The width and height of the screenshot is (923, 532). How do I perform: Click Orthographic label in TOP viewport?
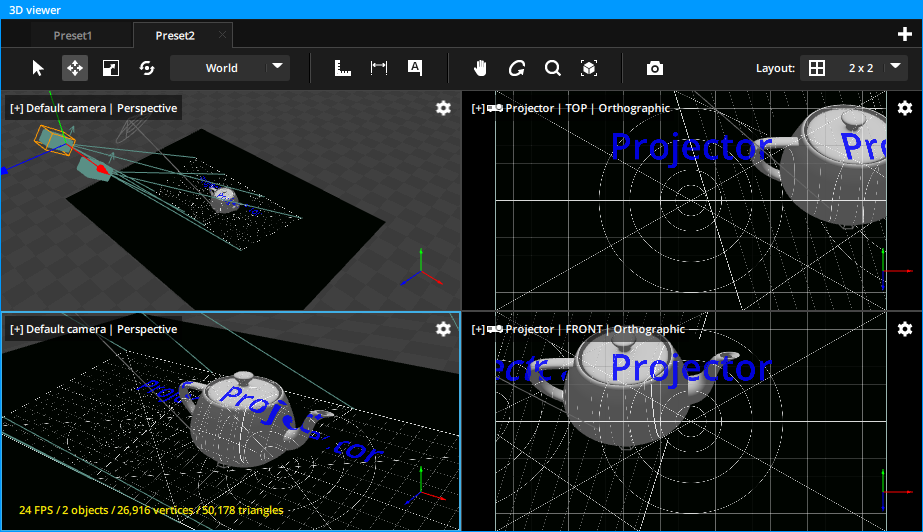[x=634, y=108]
